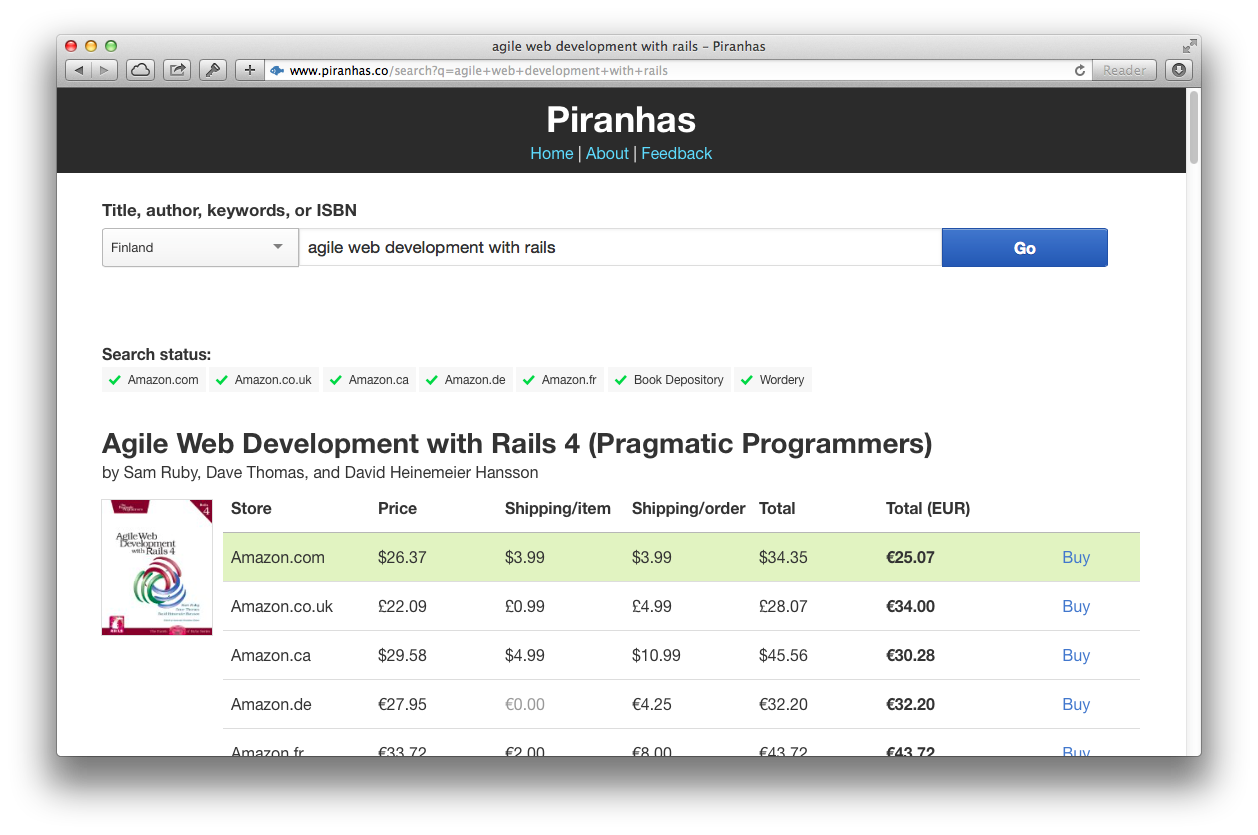Click the author line by Sam Ruby

[320, 472]
